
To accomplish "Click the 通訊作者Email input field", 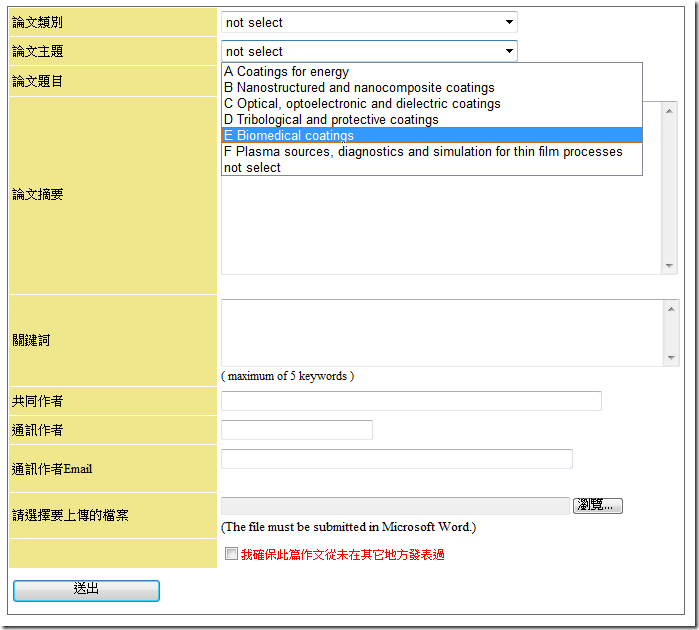I will [x=396, y=459].
